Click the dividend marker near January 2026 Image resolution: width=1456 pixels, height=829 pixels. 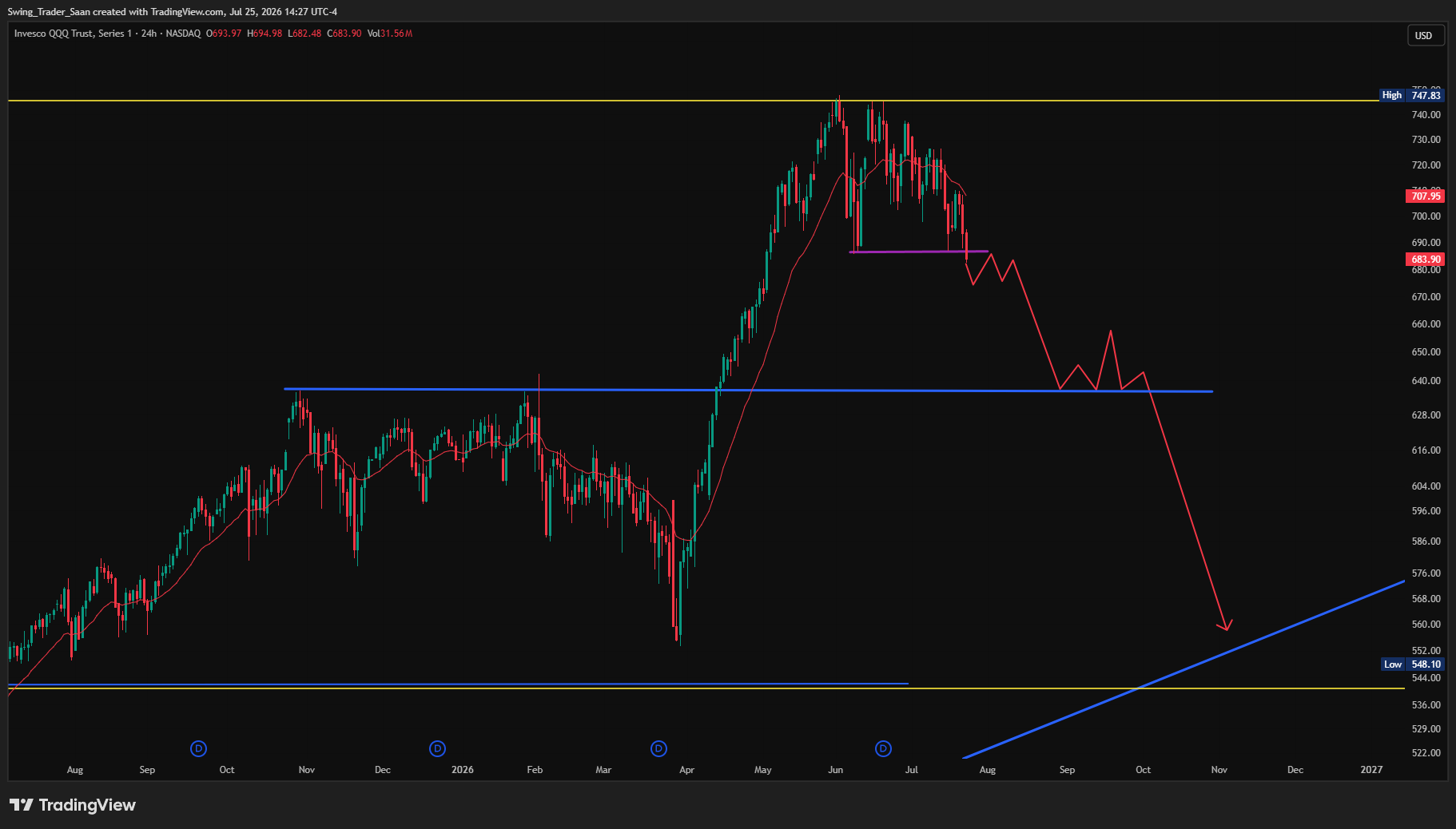(437, 748)
